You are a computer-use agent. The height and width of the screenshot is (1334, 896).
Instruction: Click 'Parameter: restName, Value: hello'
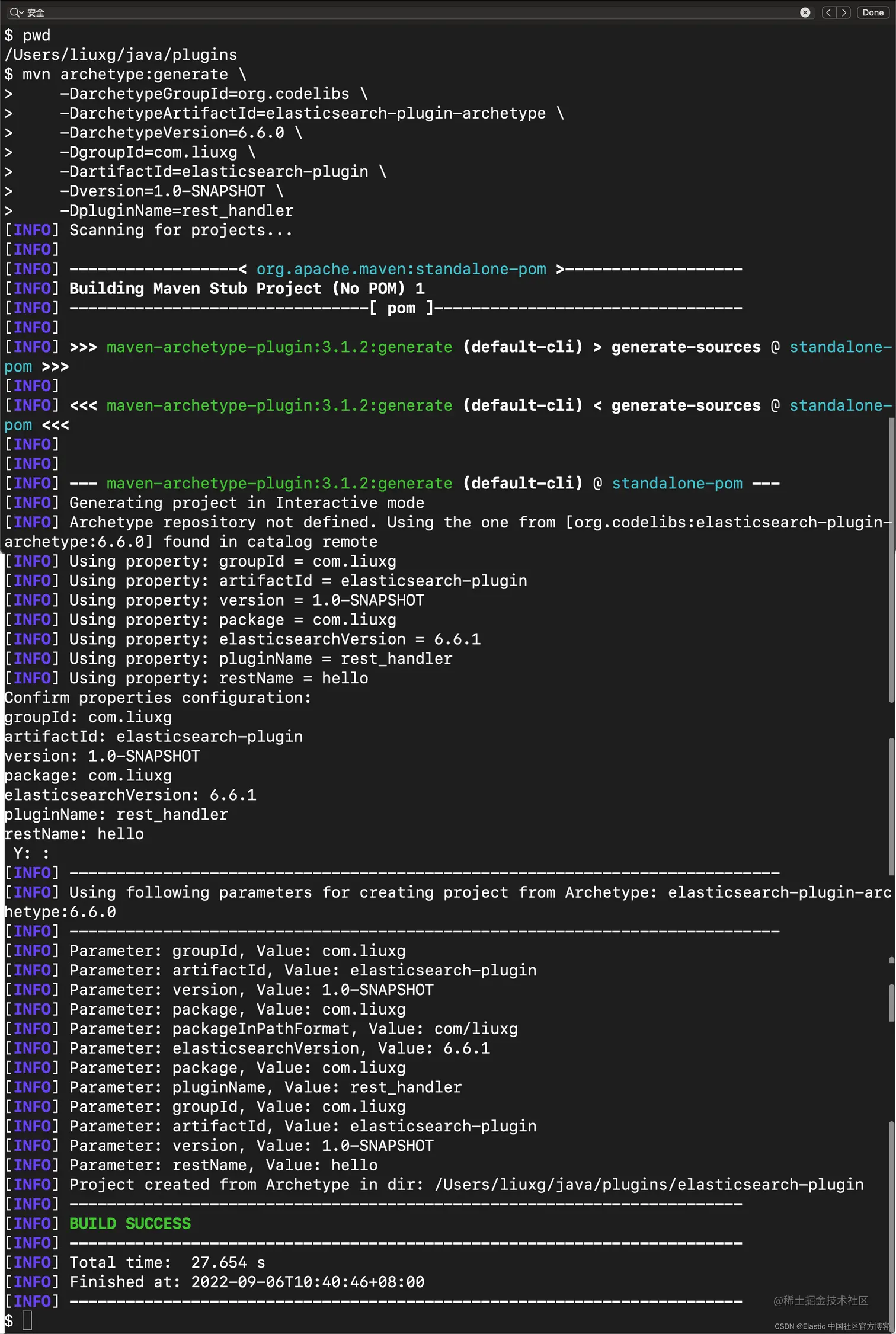tap(223, 1166)
